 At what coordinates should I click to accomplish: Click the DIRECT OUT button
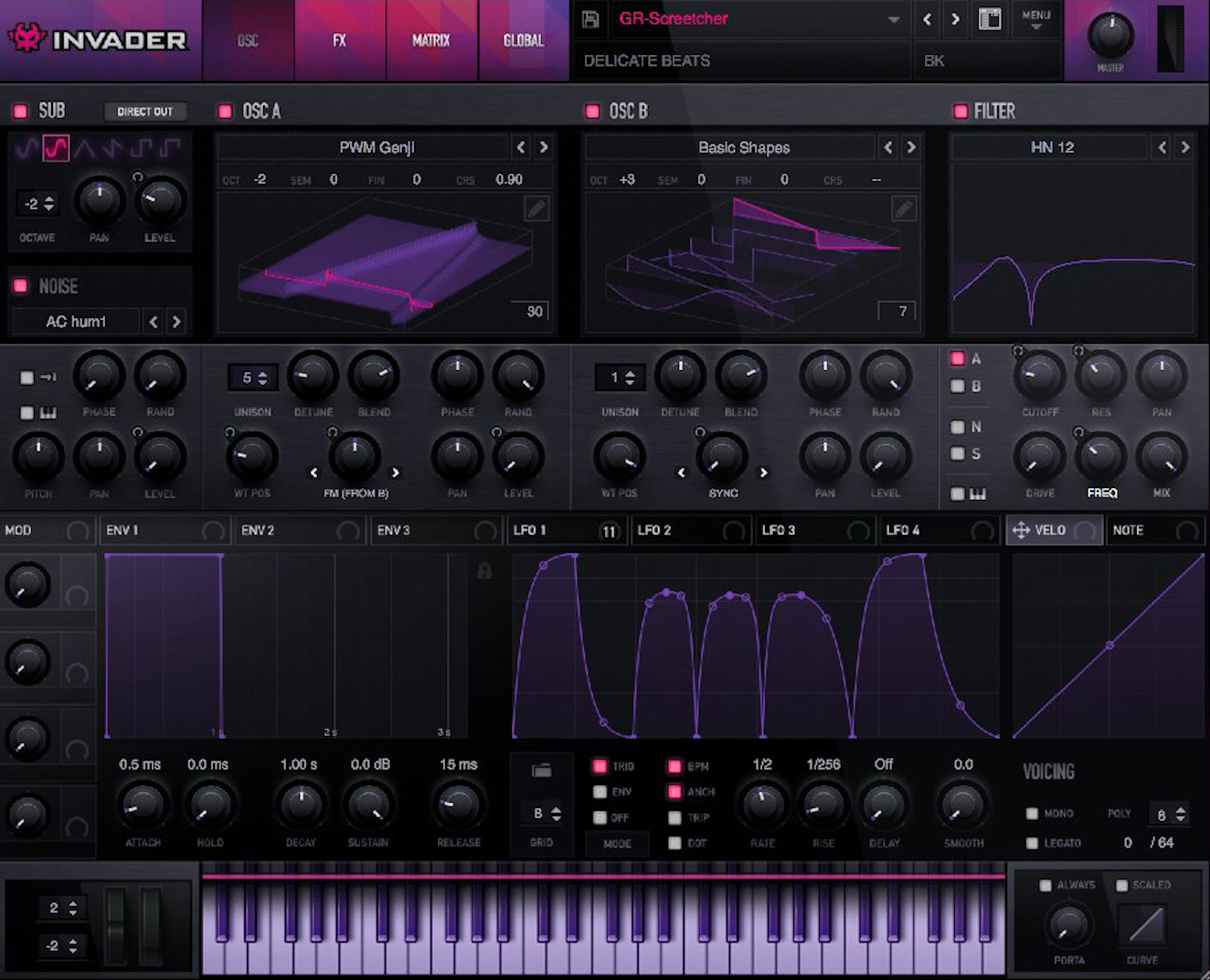144,112
